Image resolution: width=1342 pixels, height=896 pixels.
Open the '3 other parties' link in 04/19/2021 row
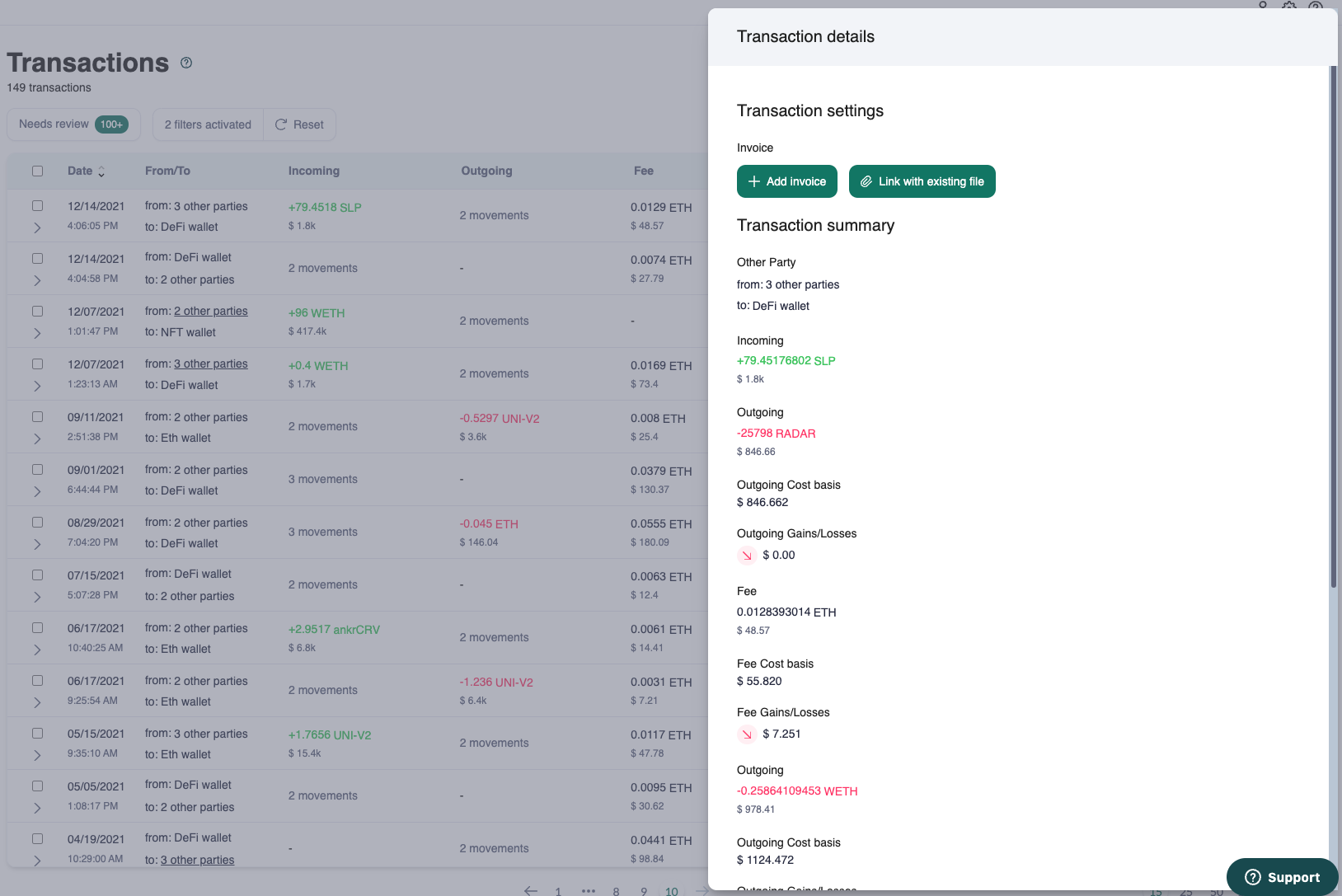pos(197,860)
